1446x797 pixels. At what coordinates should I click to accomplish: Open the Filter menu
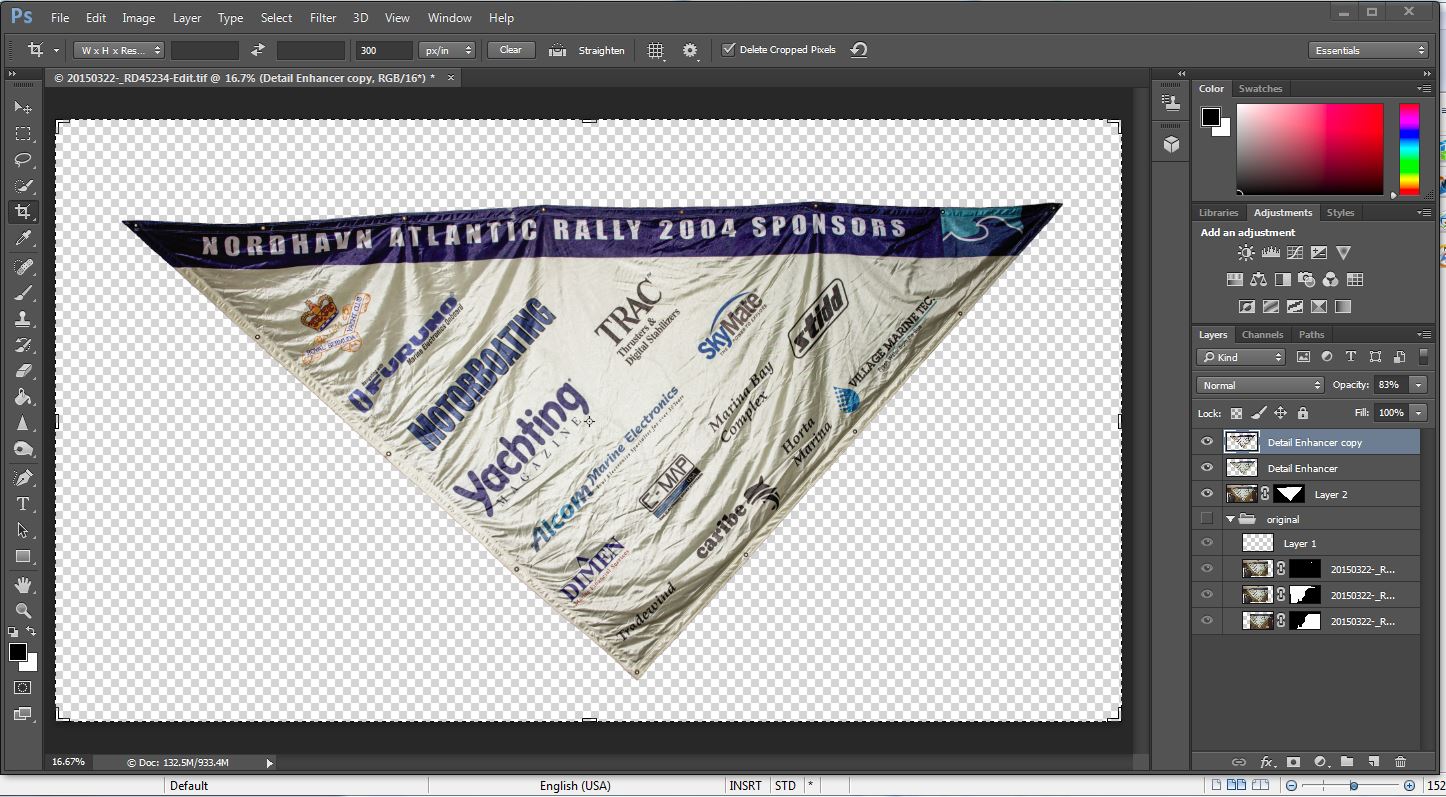pos(323,18)
